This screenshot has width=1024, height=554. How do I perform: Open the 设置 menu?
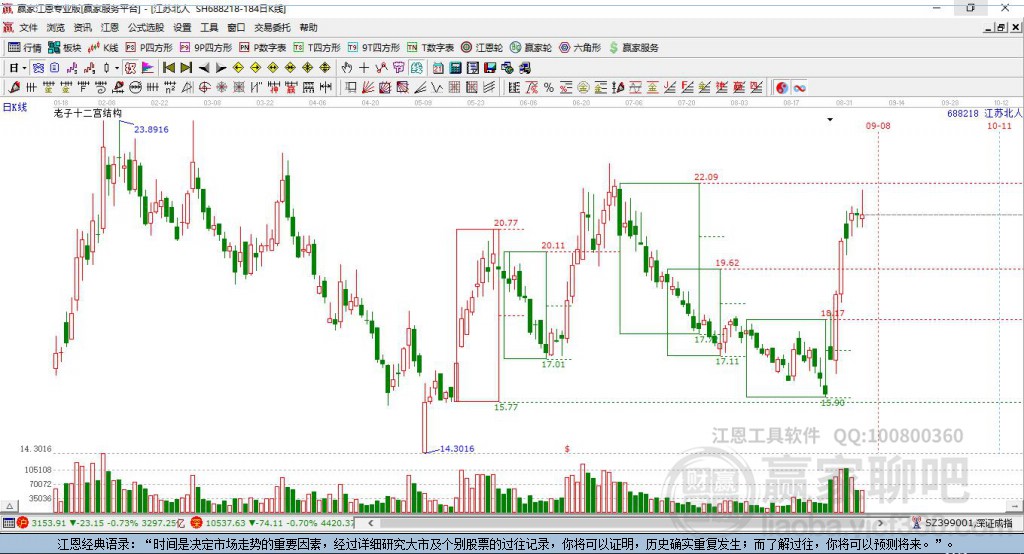(182, 27)
